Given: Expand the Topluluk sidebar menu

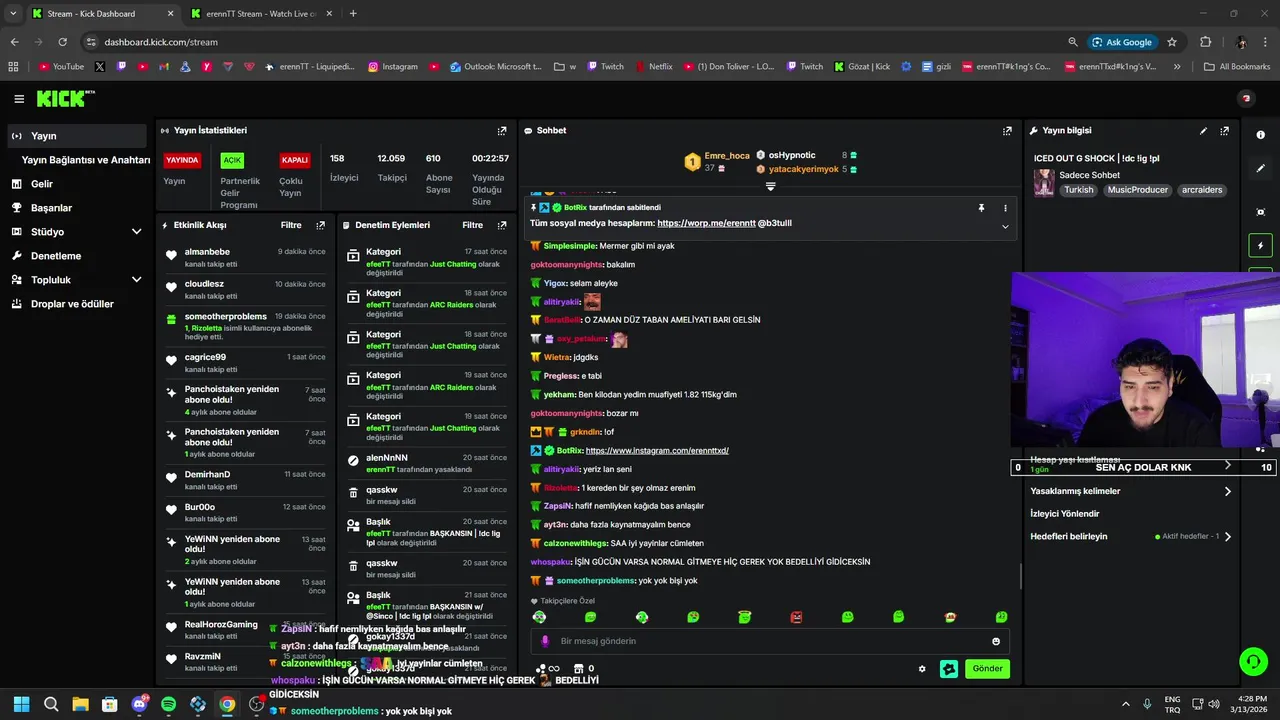Looking at the screenshot, I should coord(136,280).
